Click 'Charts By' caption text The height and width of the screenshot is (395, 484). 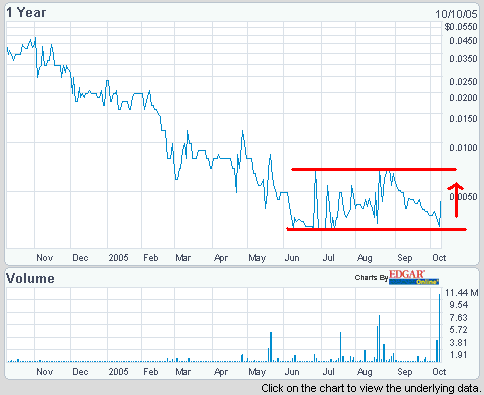(x=371, y=278)
